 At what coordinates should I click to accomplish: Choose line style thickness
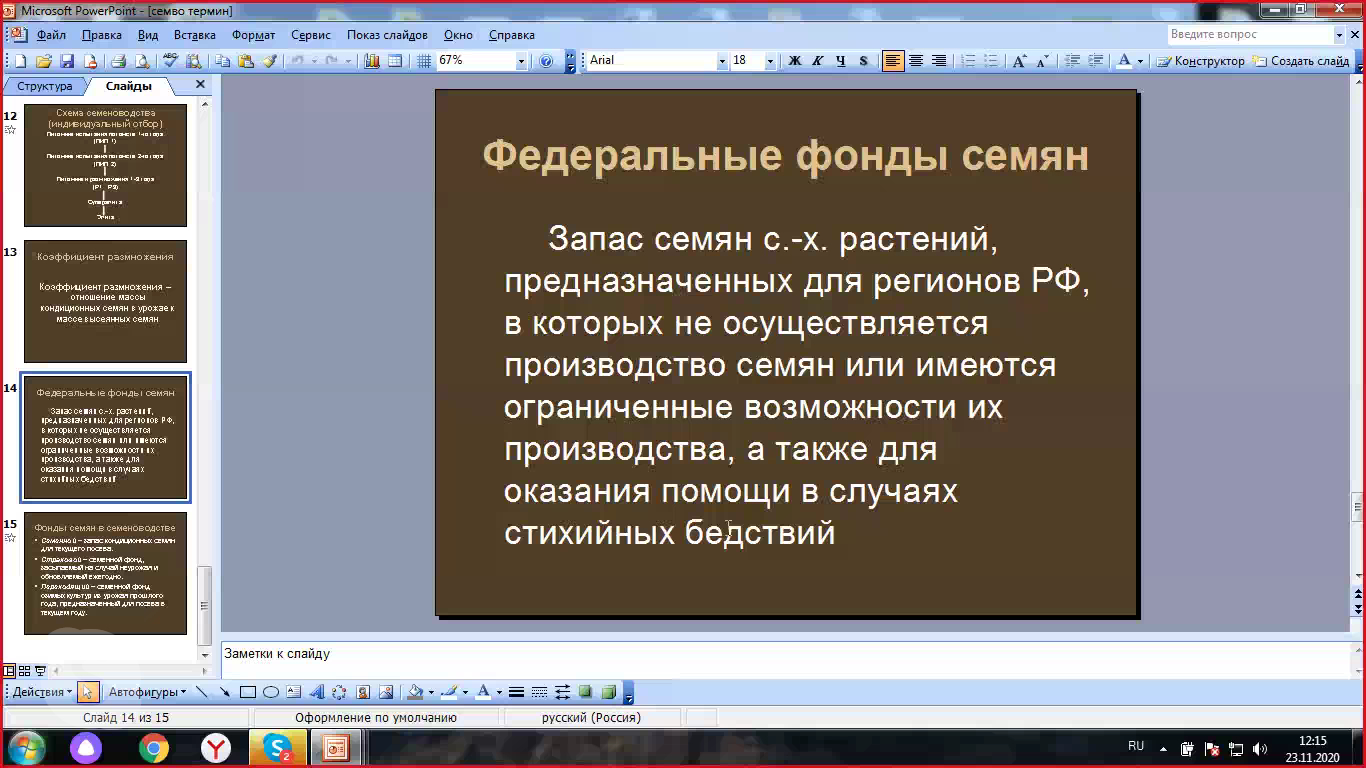(x=516, y=692)
